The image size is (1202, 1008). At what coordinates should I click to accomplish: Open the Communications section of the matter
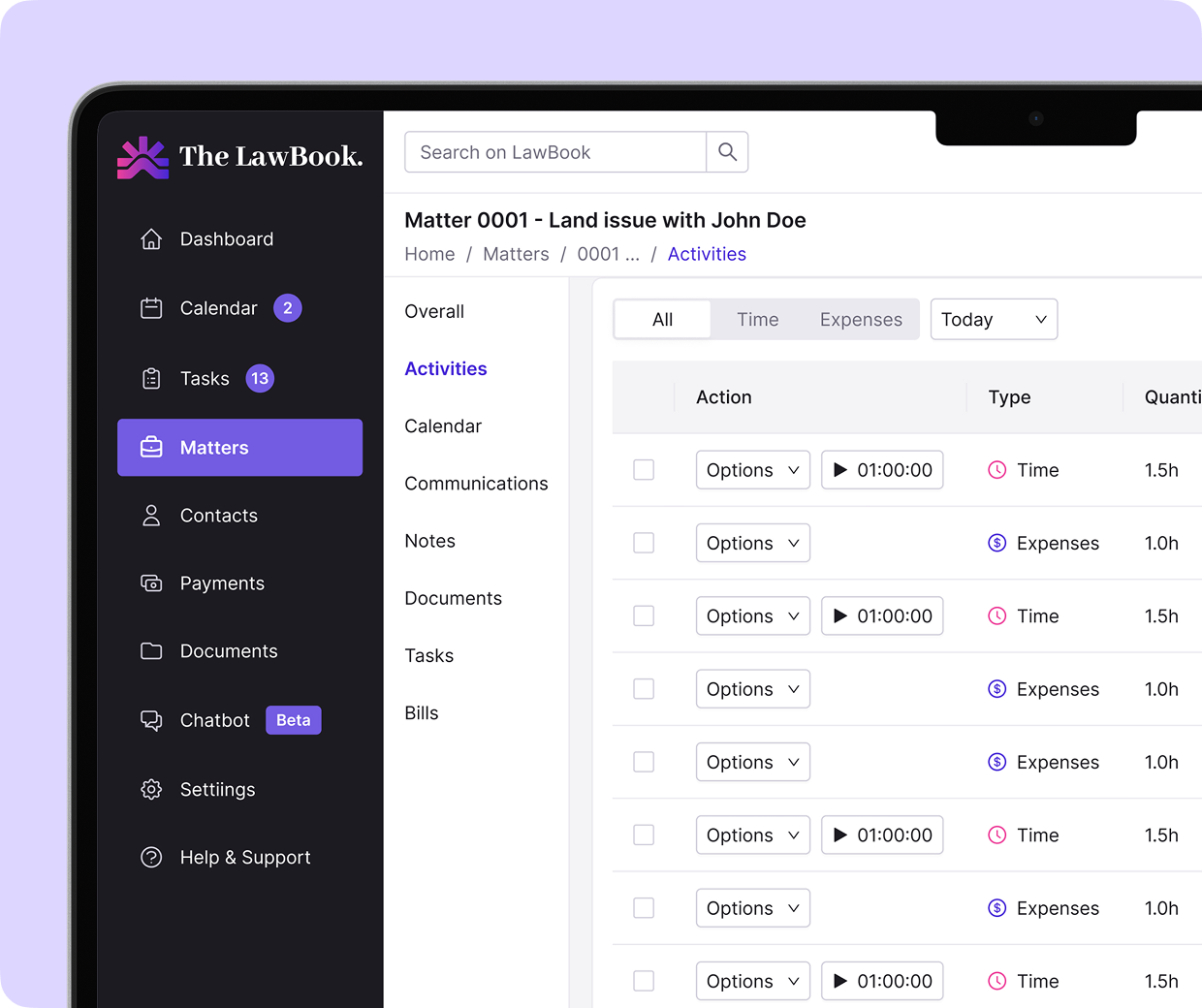click(476, 484)
